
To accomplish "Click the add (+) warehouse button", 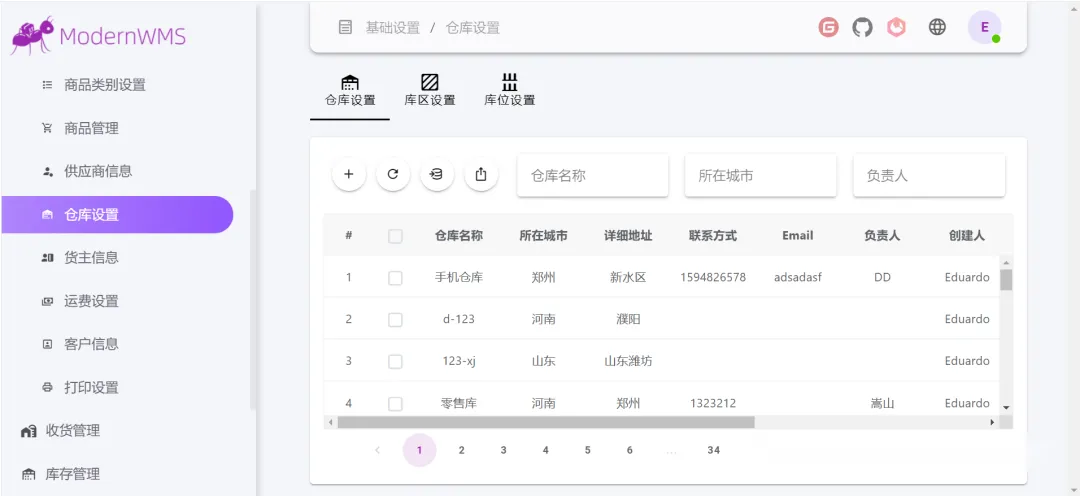I will 349,174.
